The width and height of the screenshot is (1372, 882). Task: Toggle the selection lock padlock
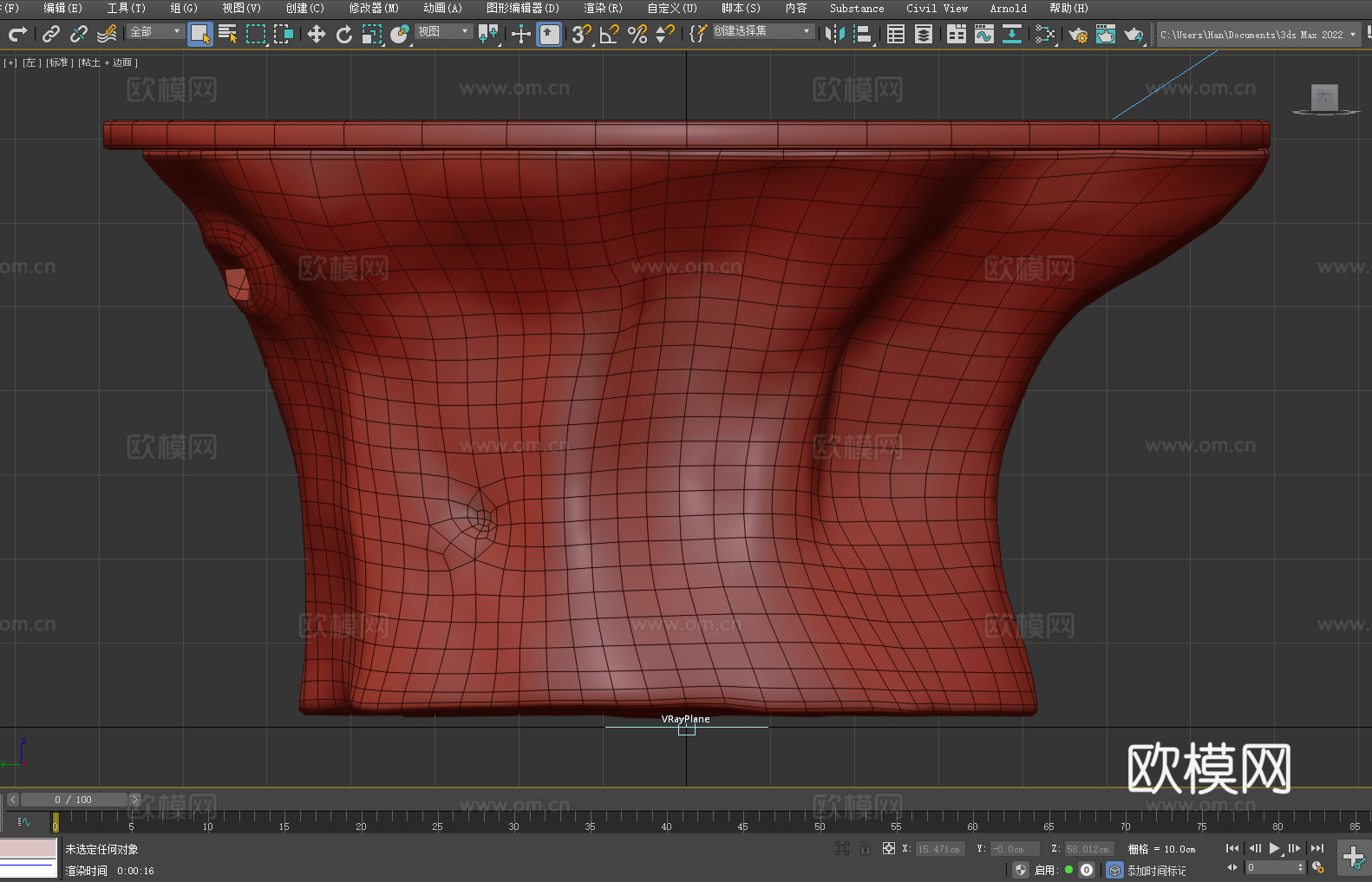(866, 848)
